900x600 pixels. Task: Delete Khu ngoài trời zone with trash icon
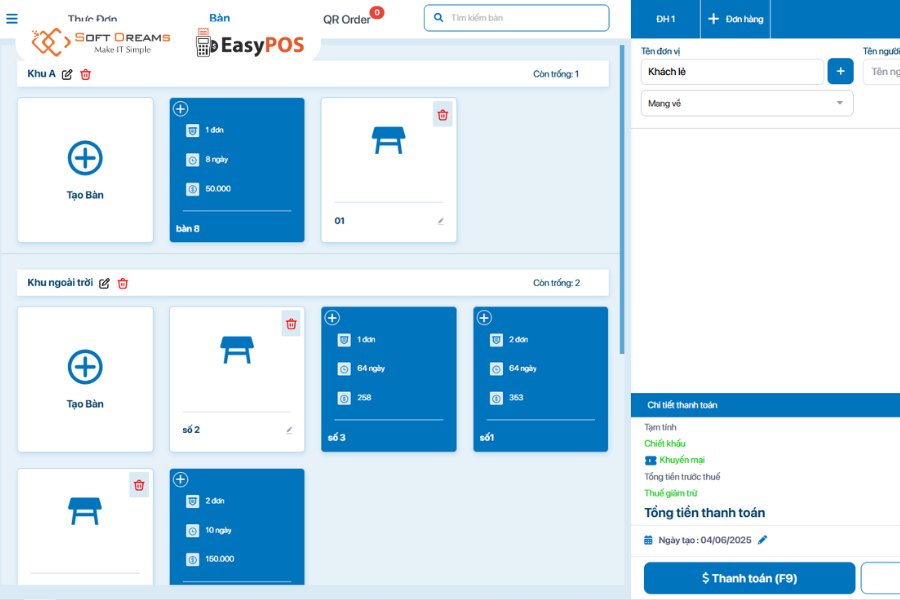pos(122,283)
